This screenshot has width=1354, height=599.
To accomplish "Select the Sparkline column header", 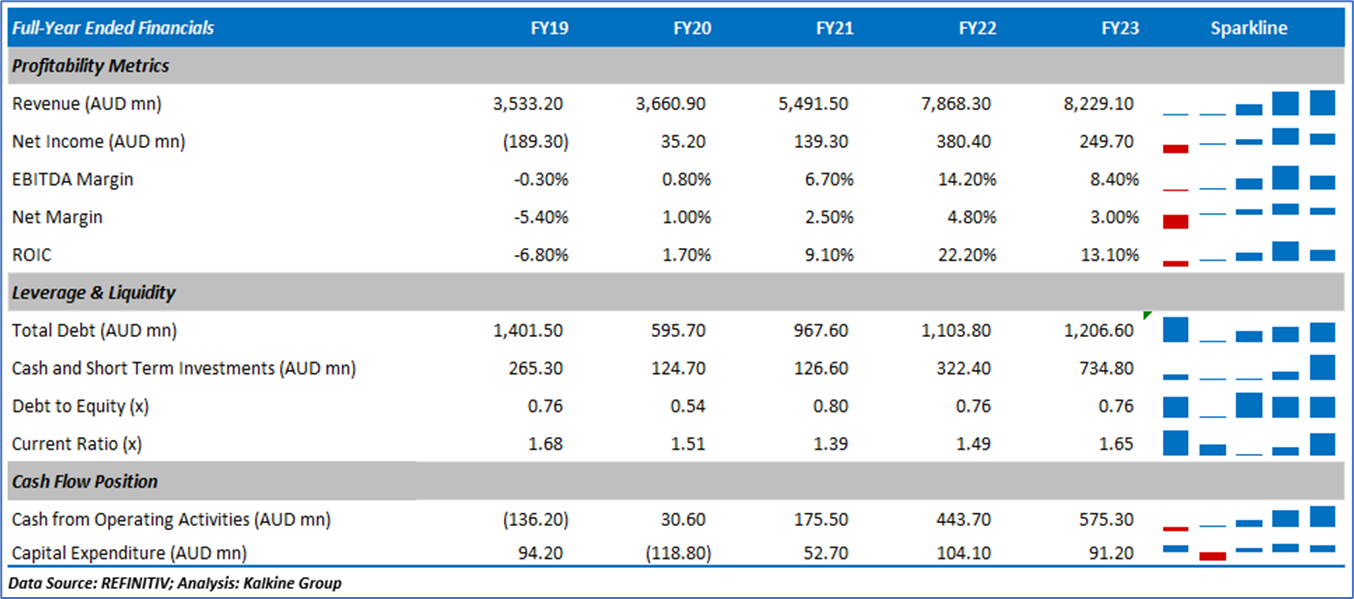I will 1249,28.
